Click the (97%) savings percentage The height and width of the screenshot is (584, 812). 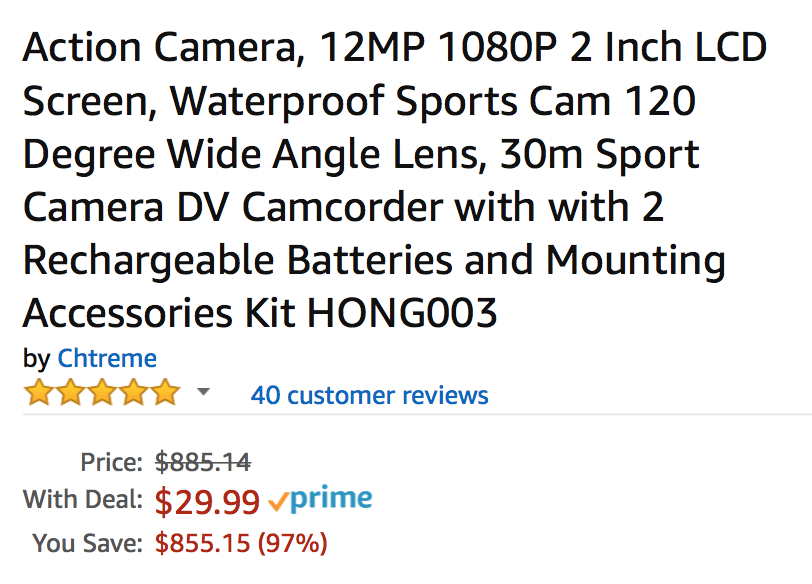click(293, 543)
